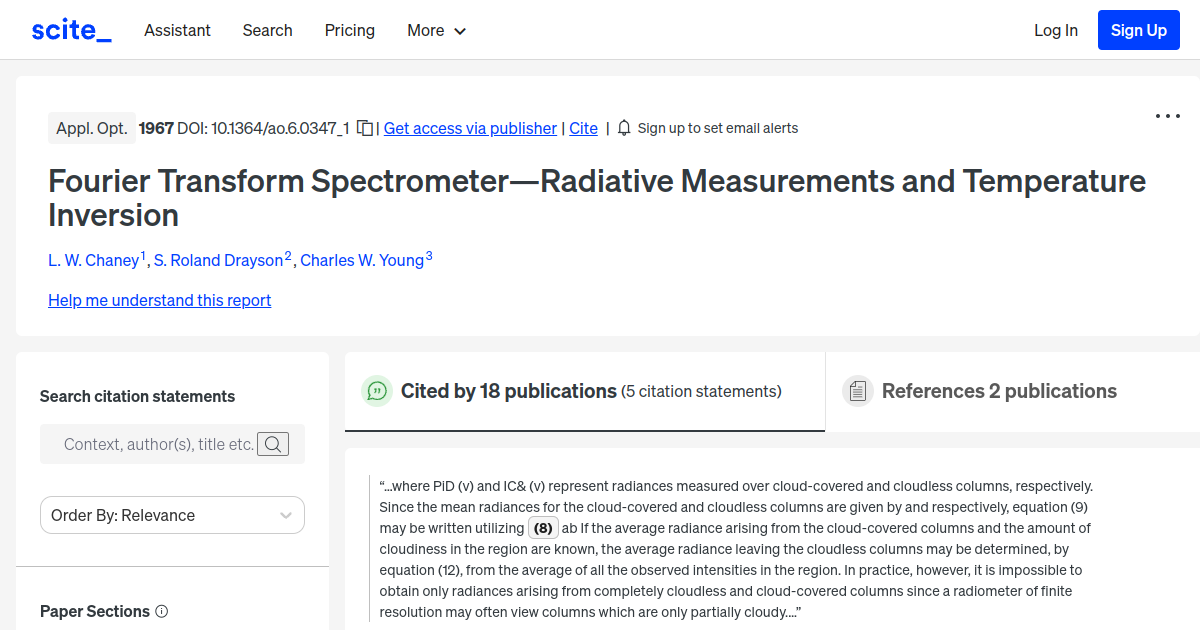The width and height of the screenshot is (1200, 630).
Task: Click the chevron next to Order By
Action: [x=287, y=515]
